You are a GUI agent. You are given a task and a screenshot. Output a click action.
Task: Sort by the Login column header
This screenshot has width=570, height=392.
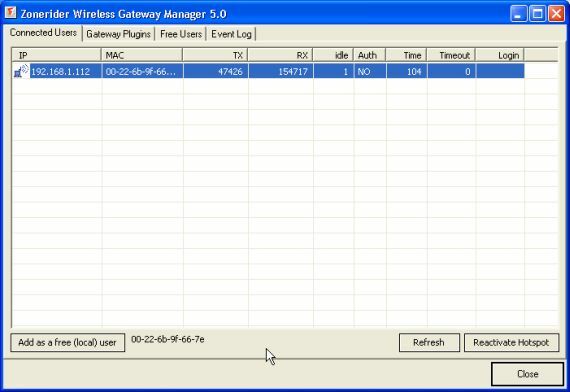click(x=500, y=55)
